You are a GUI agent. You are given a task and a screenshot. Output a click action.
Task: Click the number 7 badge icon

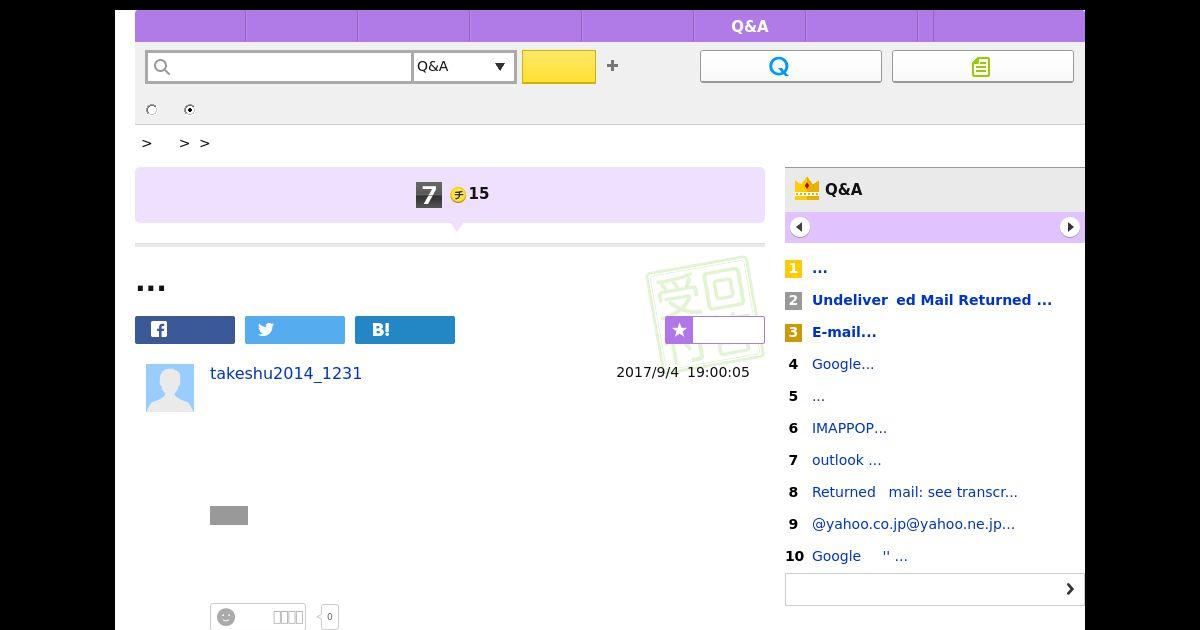click(x=429, y=195)
